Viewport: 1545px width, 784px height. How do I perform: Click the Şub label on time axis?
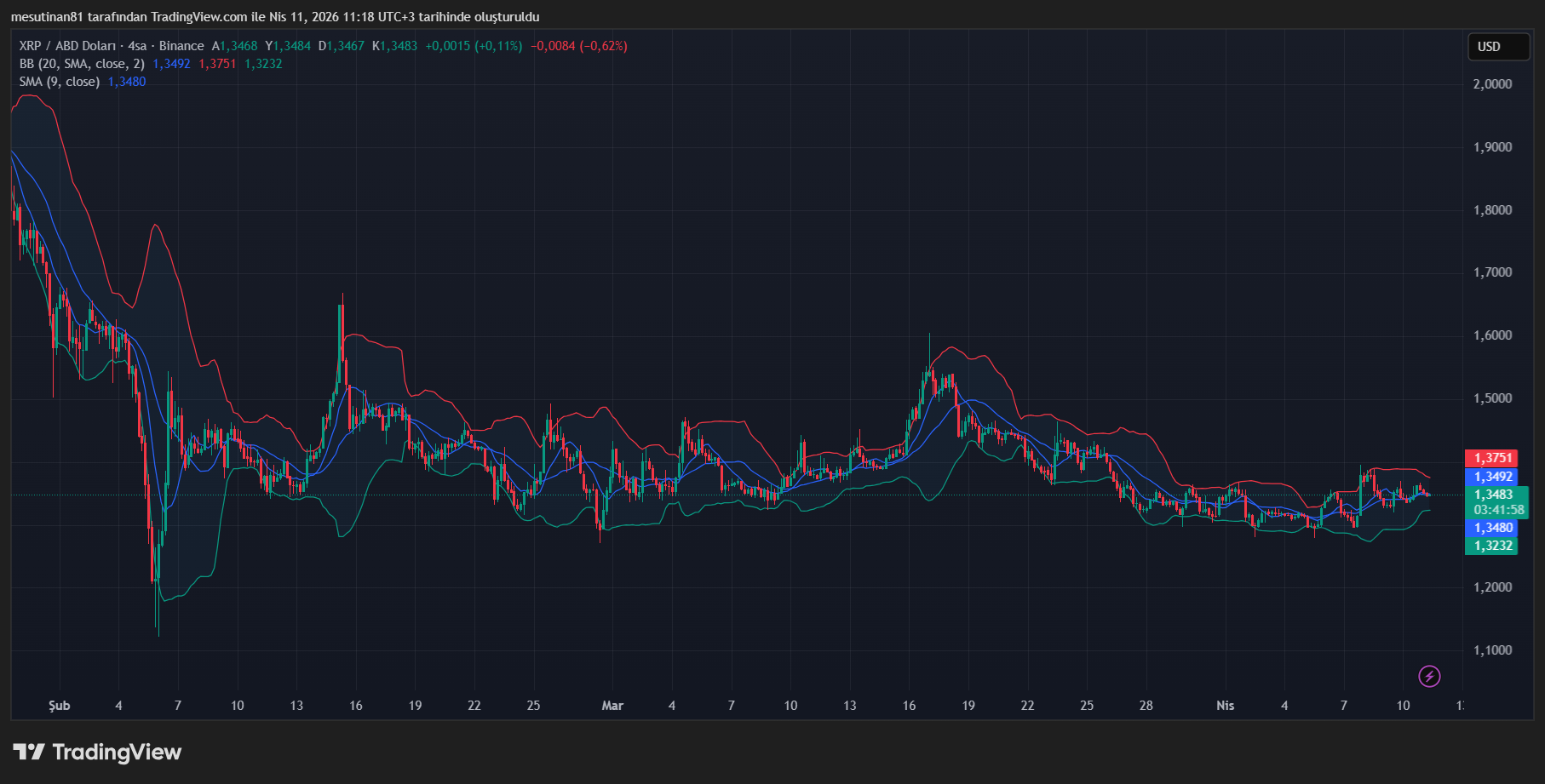(x=58, y=706)
